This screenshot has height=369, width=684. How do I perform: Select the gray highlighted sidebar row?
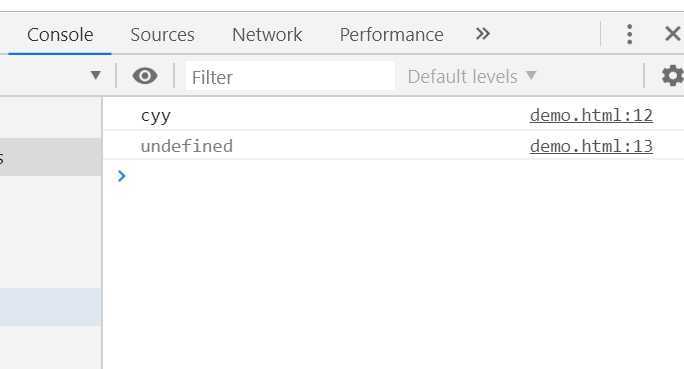pos(50,157)
